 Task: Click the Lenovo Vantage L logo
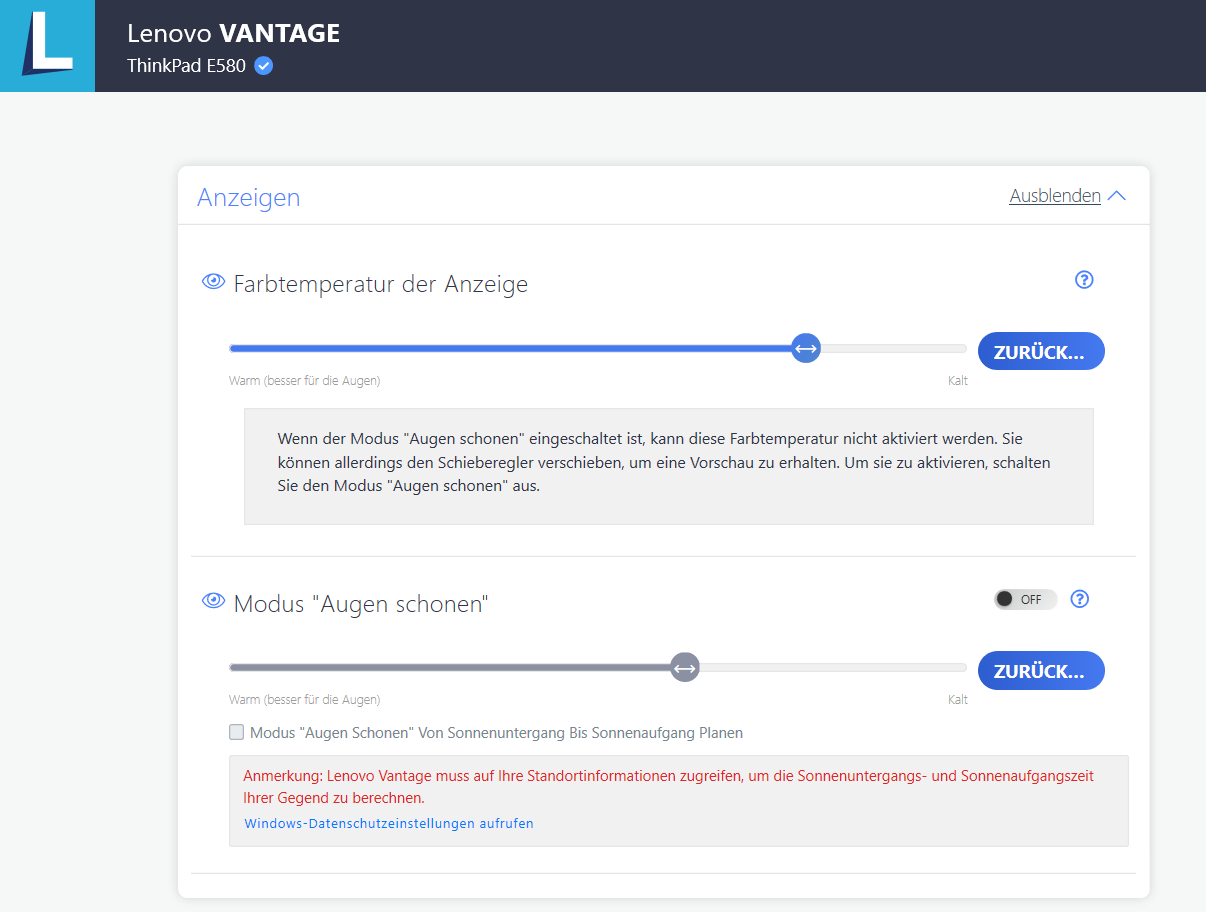pos(47,46)
